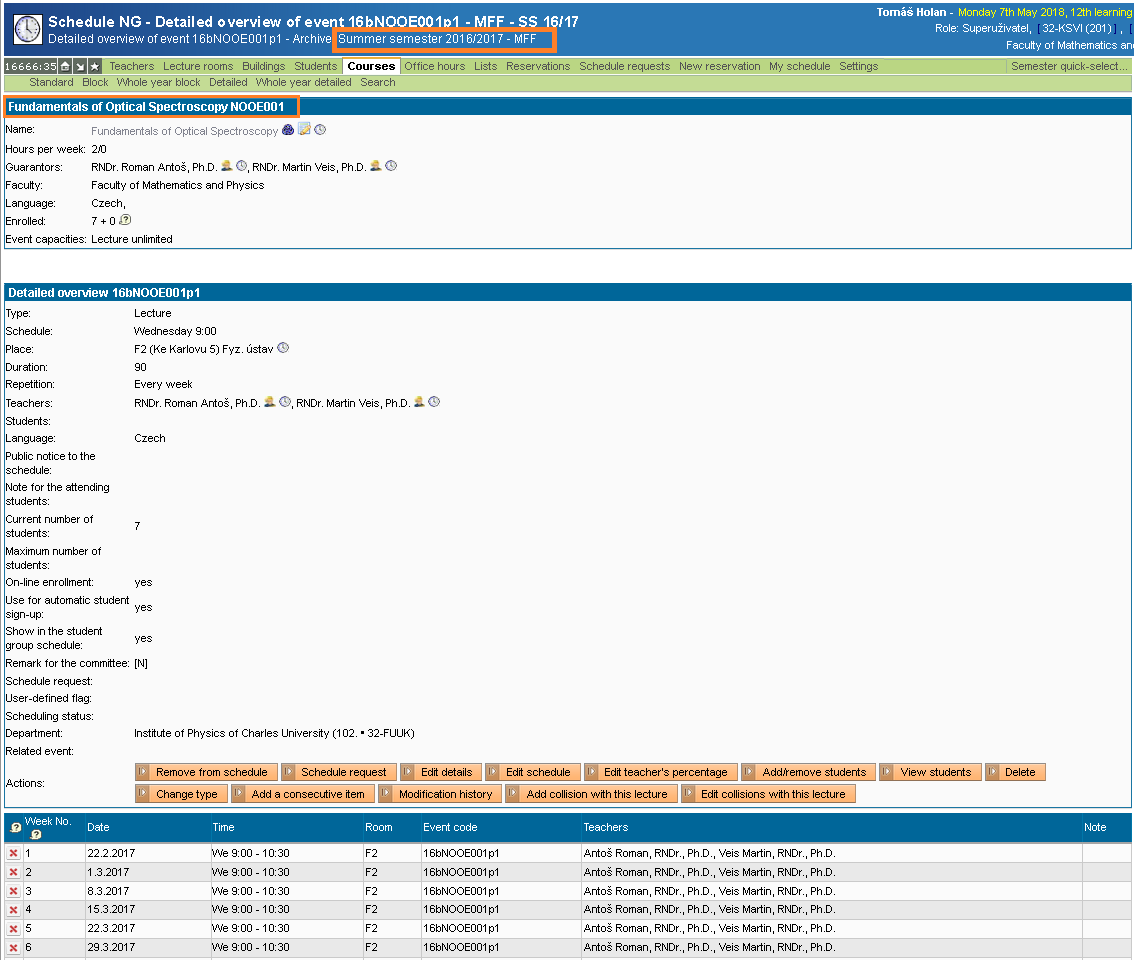Delete the 15.3.2017 row using red X

(13, 910)
